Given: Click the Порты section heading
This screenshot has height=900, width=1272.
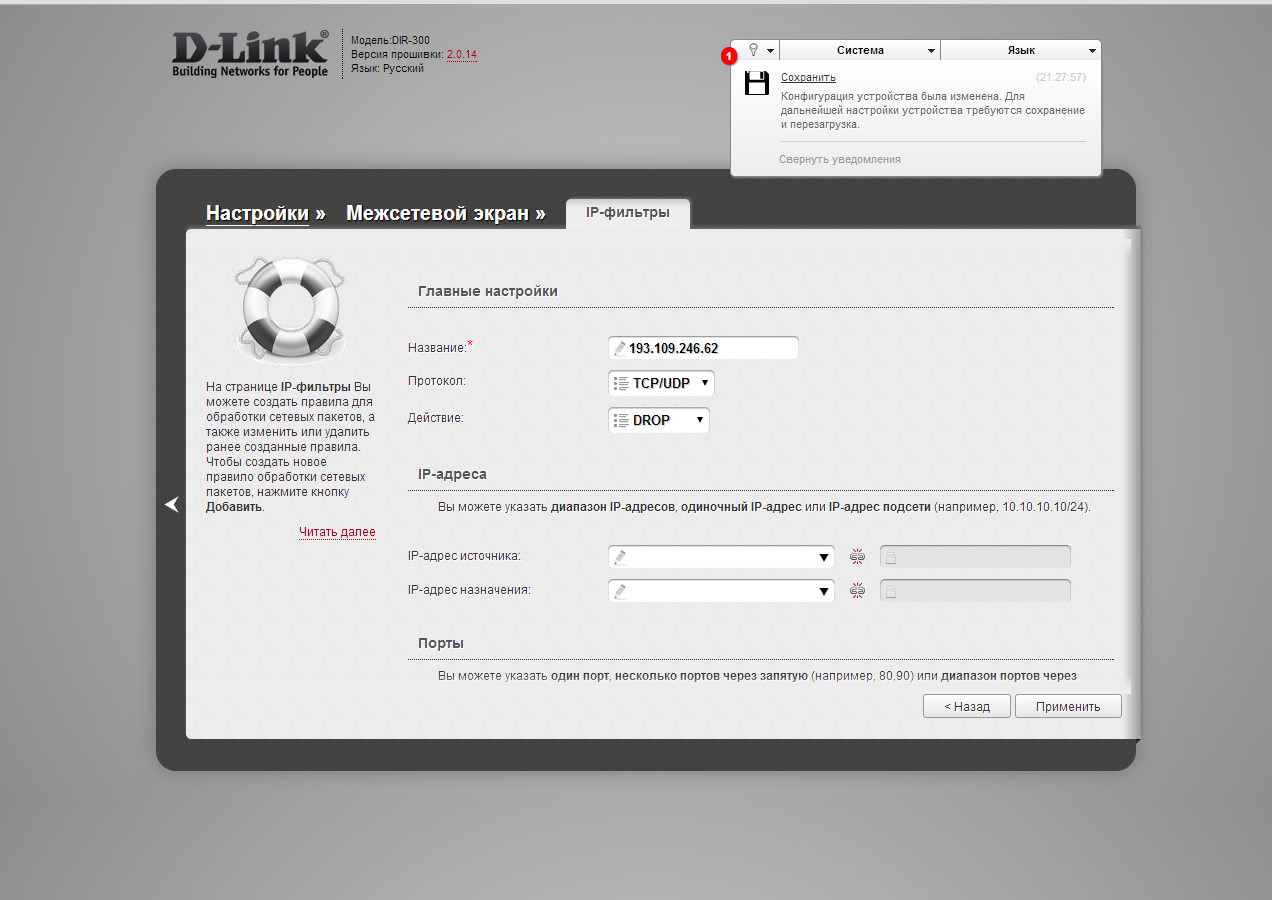Looking at the screenshot, I should [441, 643].
